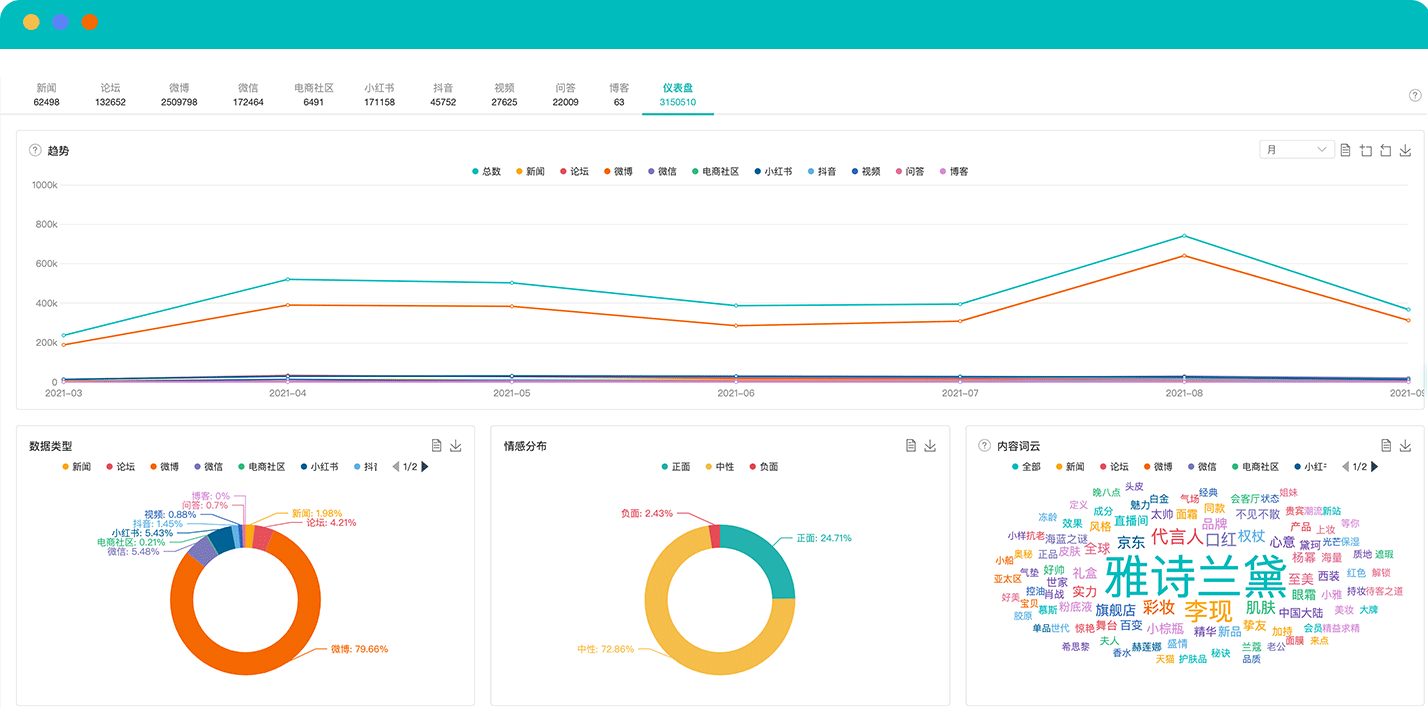
Task: Switch to the 博客 tab
Action: click(619, 95)
